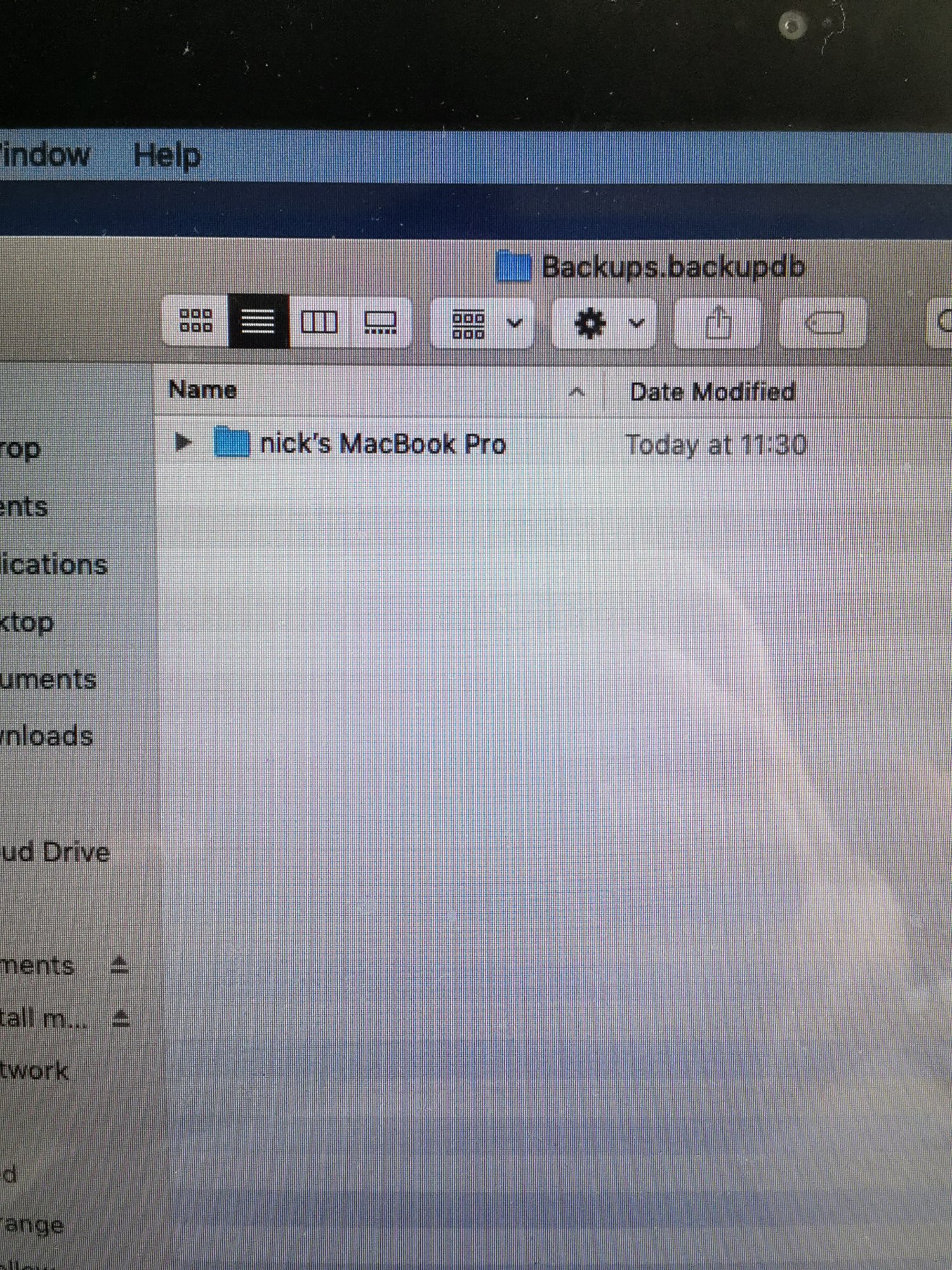Switch Finder to icon view

point(195,321)
